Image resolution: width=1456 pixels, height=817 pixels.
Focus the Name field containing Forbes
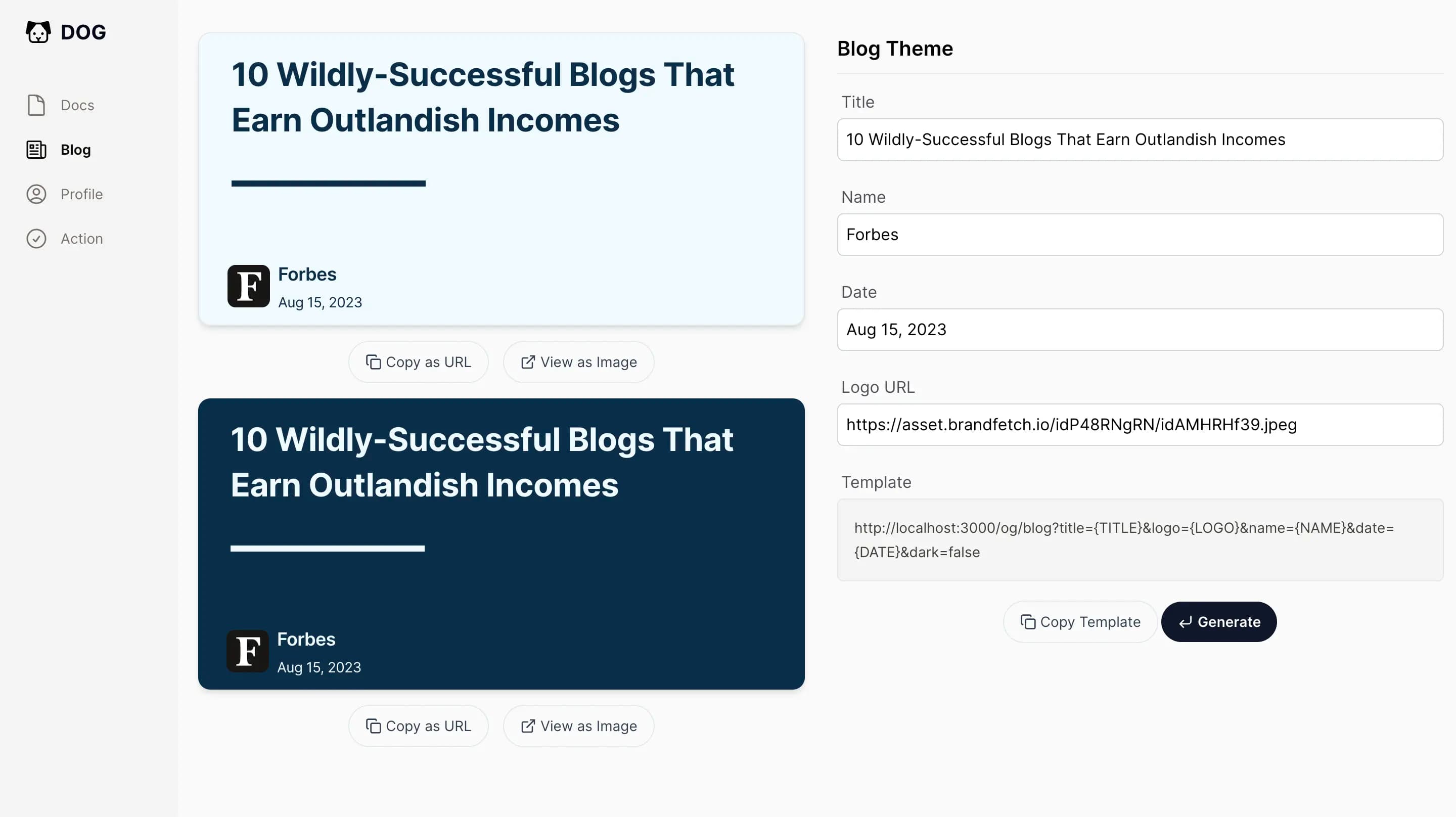pos(1140,234)
